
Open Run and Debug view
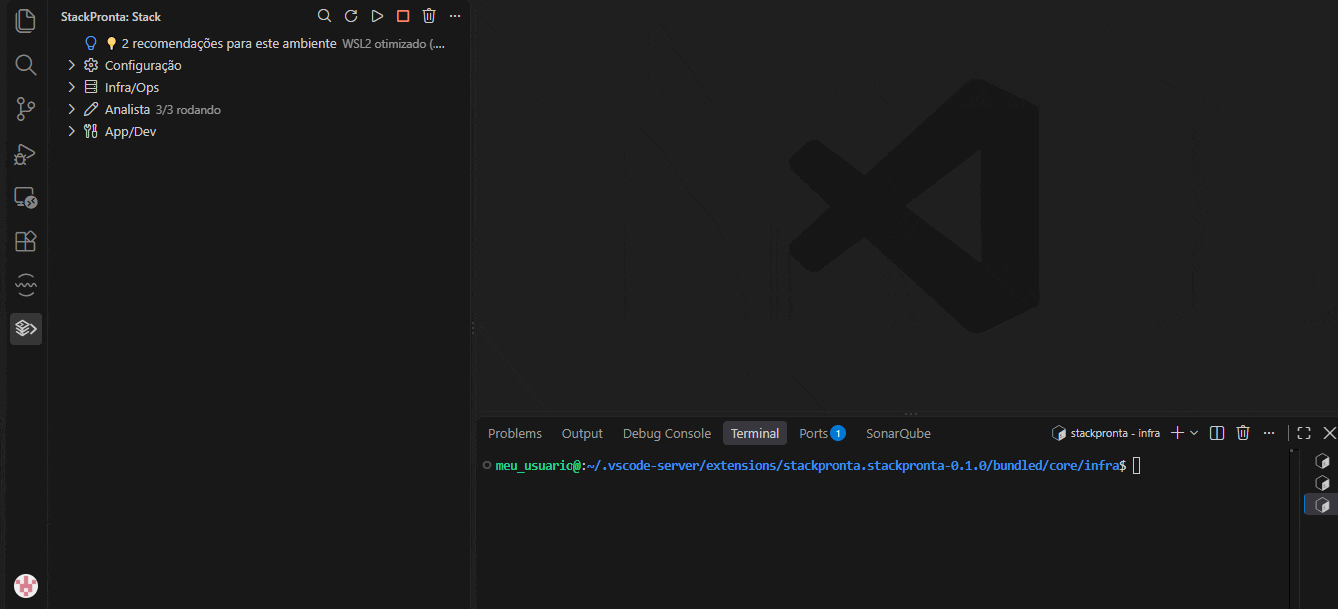26,154
